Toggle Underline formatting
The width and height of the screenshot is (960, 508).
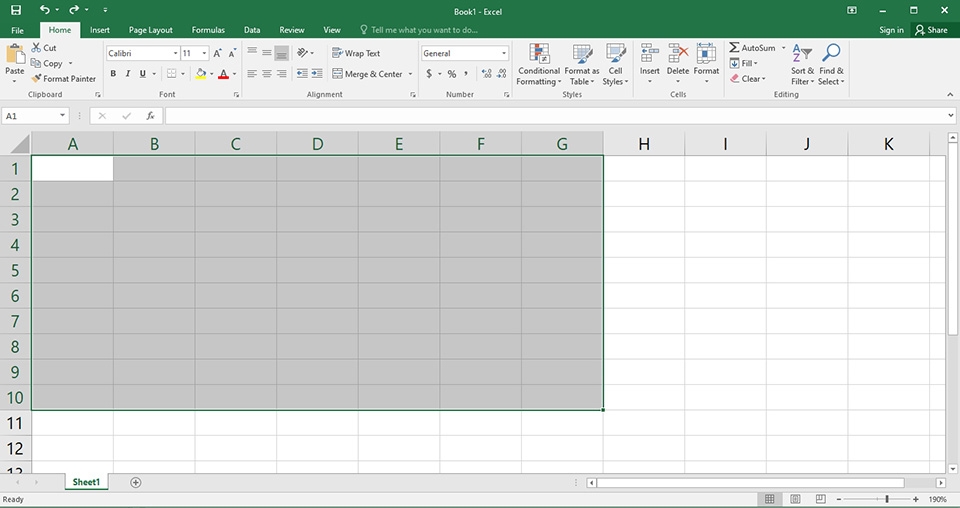[x=143, y=73]
